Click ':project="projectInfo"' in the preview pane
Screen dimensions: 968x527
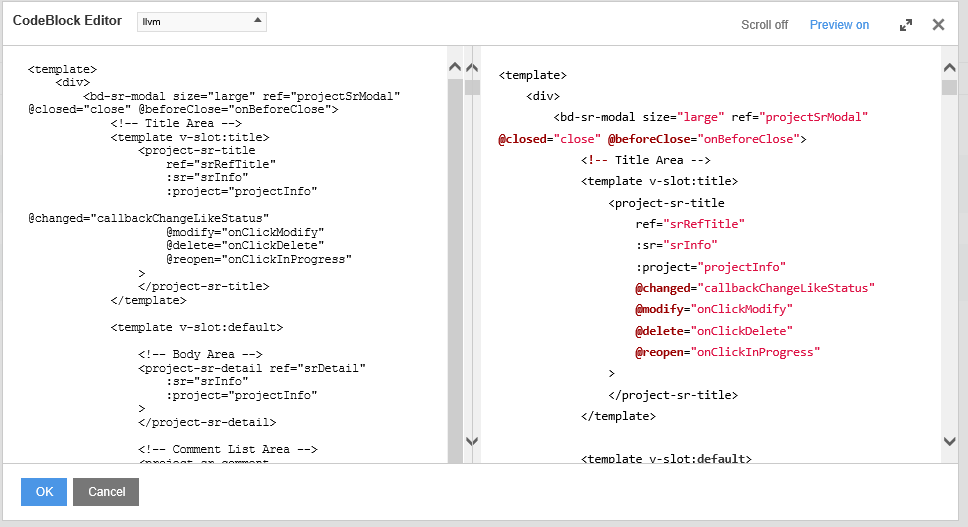click(711, 267)
